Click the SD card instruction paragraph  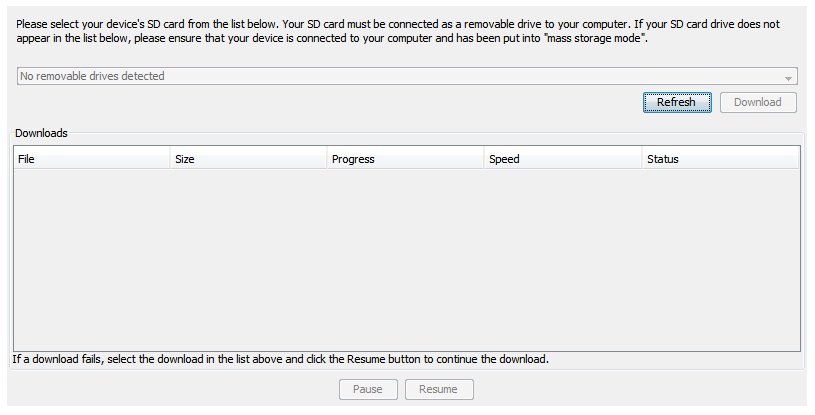tap(398, 31)
